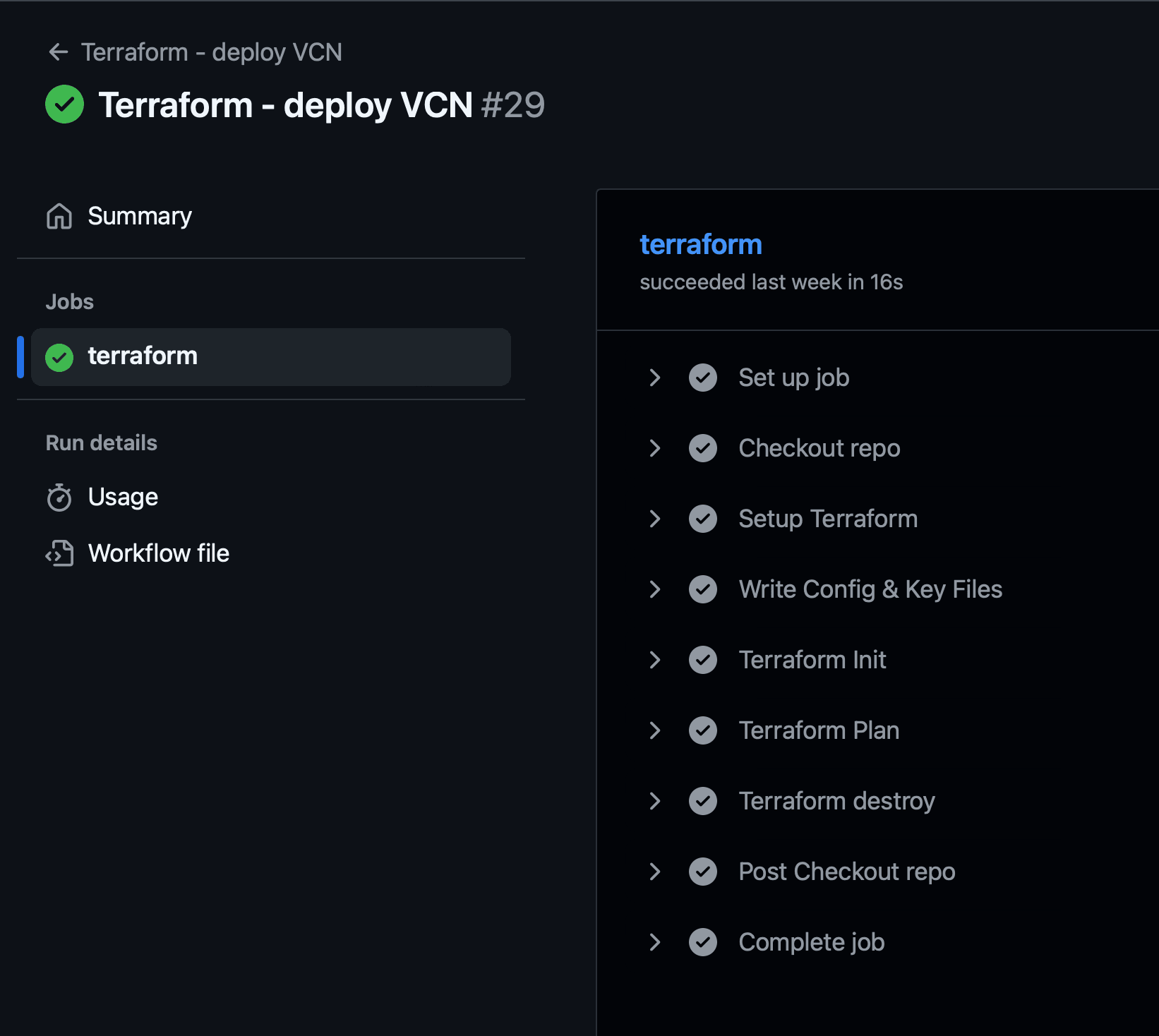Click the Summary home icon
The height and width of the screenshot is (1036, 1159).
coord(59,216)
